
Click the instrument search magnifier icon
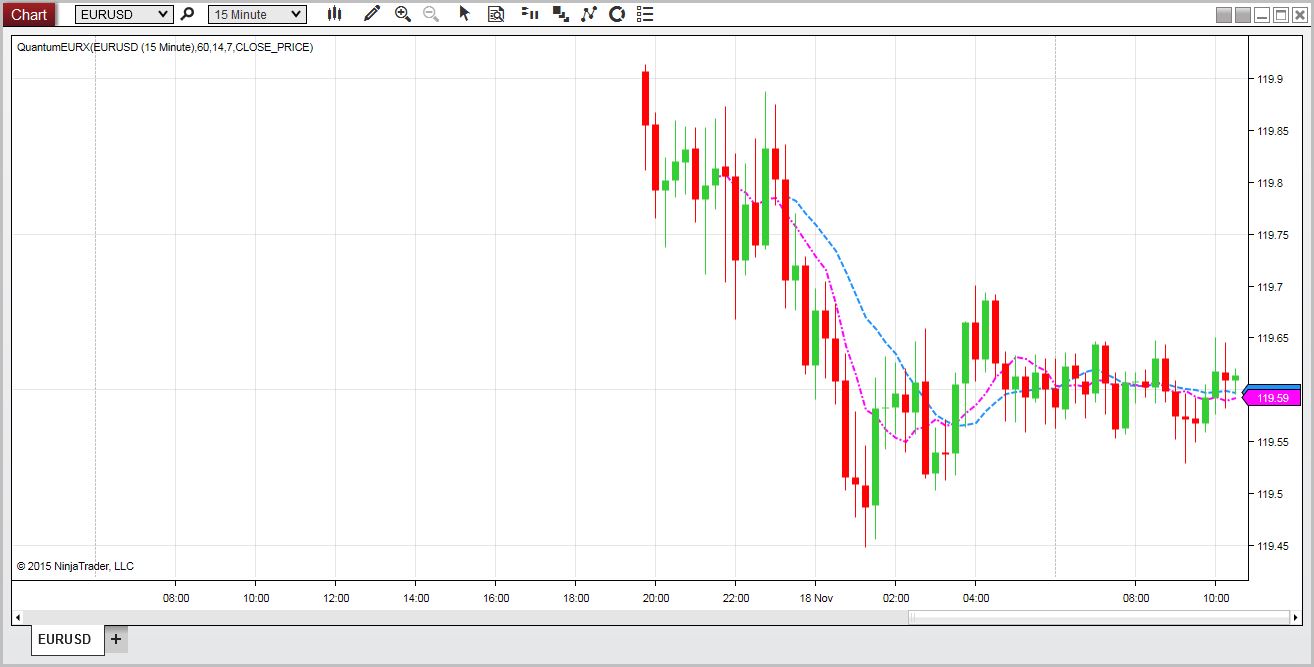click(x=187, y=14)
